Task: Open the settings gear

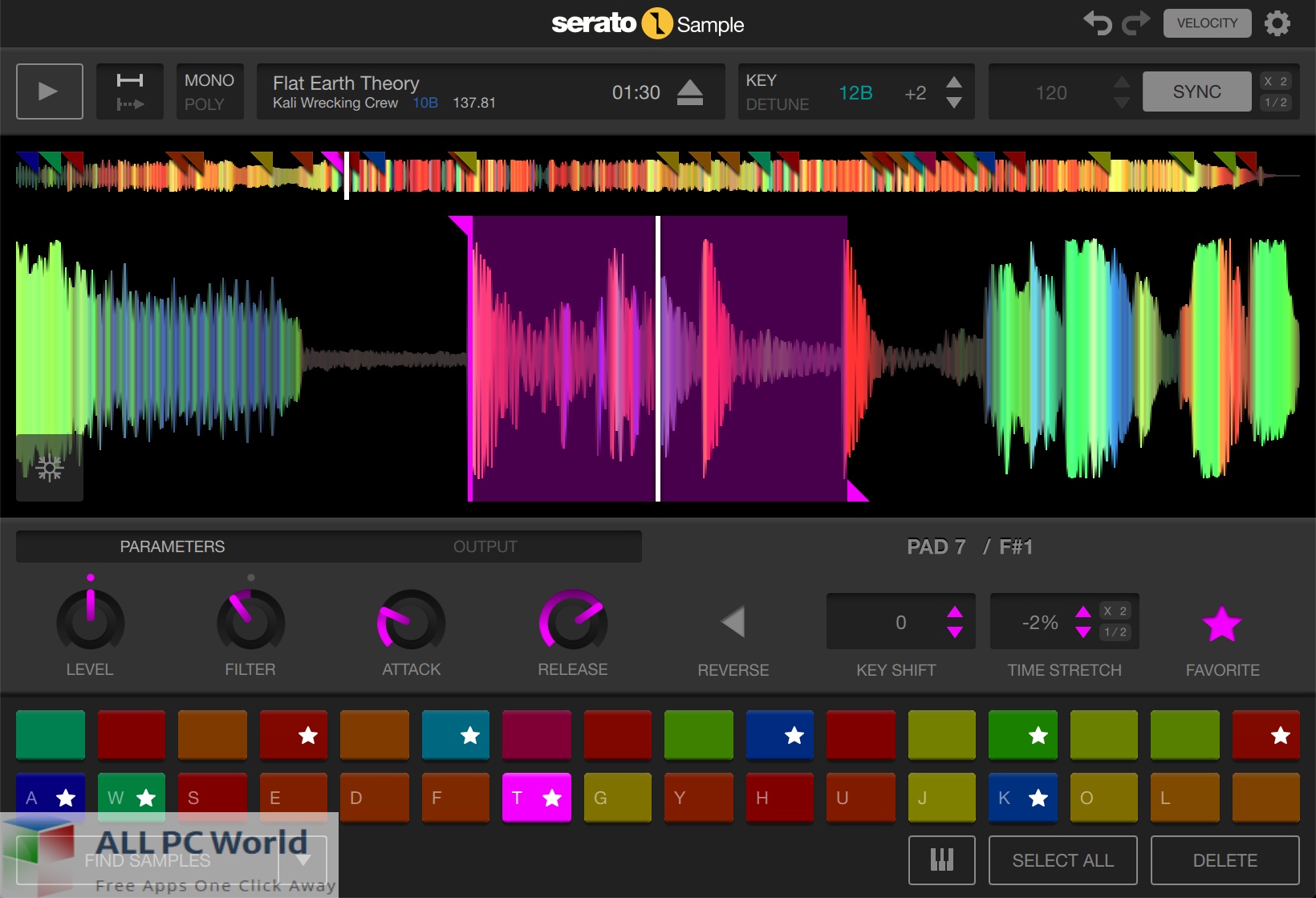Action: (x=1279, y=23)
